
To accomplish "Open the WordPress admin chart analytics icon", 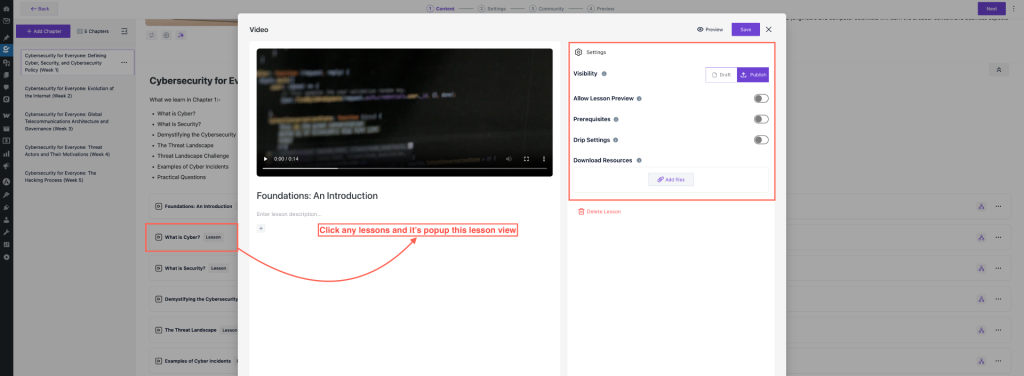I will click(7, 154).
